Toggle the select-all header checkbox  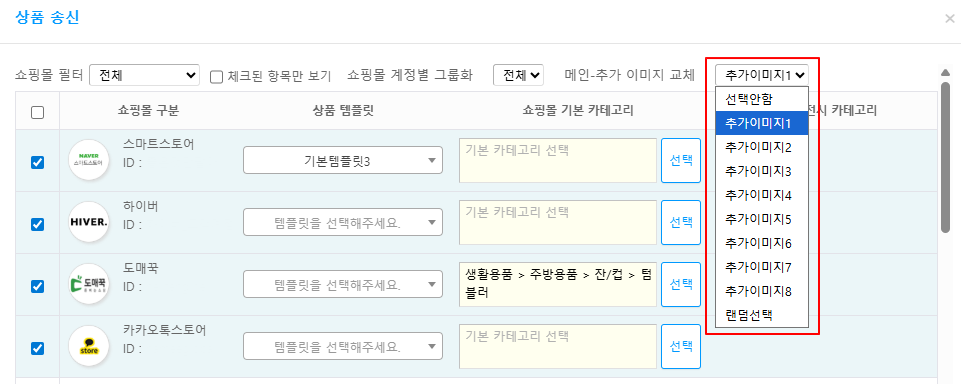(x=37, y=112)
